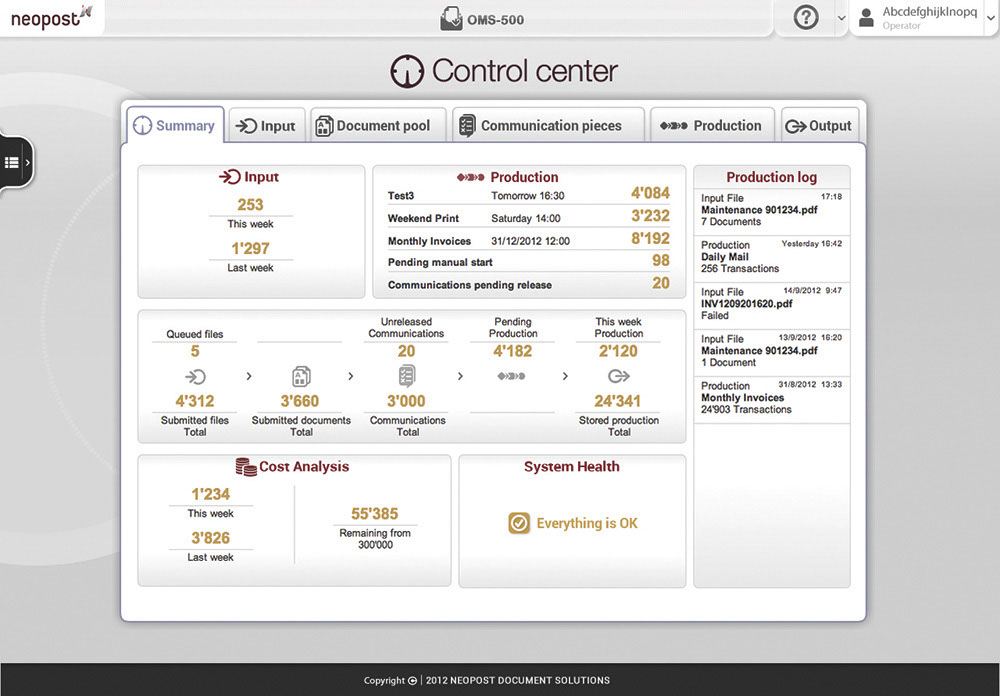This screenshot has height=696, width=1000.
Task: Click the Neopost logo
Action: click(x=51, y=17)
